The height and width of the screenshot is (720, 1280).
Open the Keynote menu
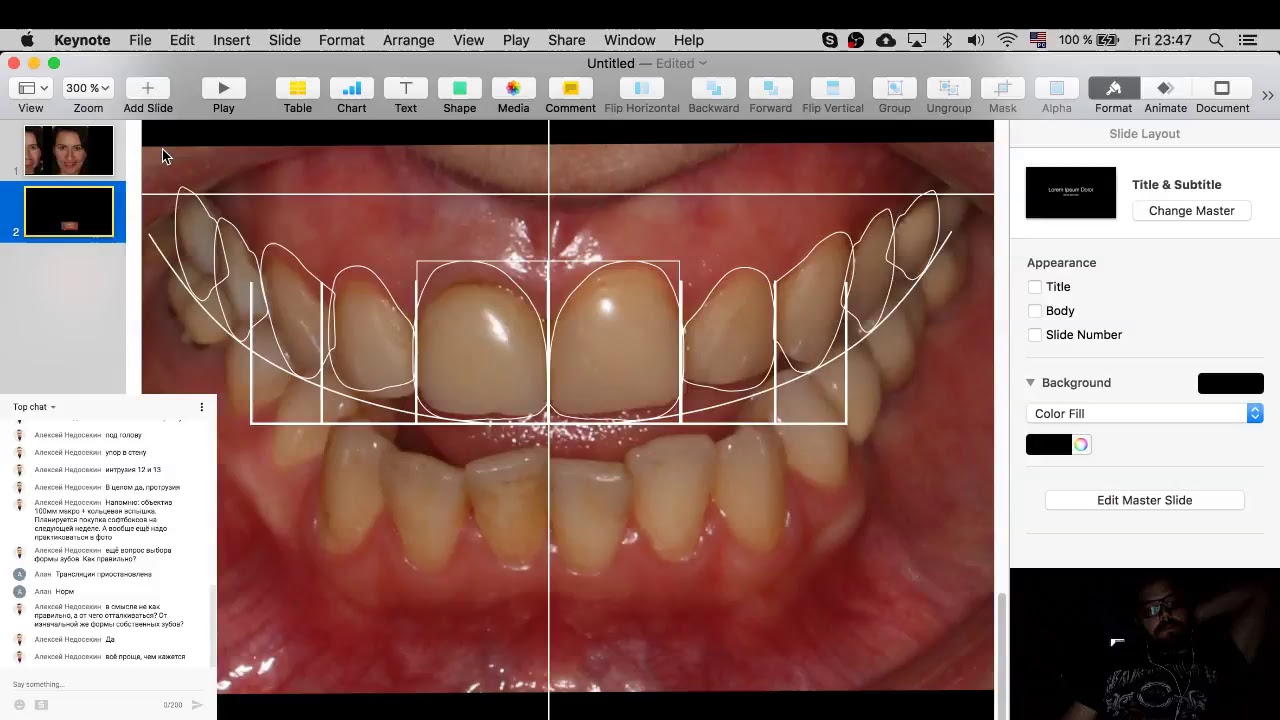point(82,40)
